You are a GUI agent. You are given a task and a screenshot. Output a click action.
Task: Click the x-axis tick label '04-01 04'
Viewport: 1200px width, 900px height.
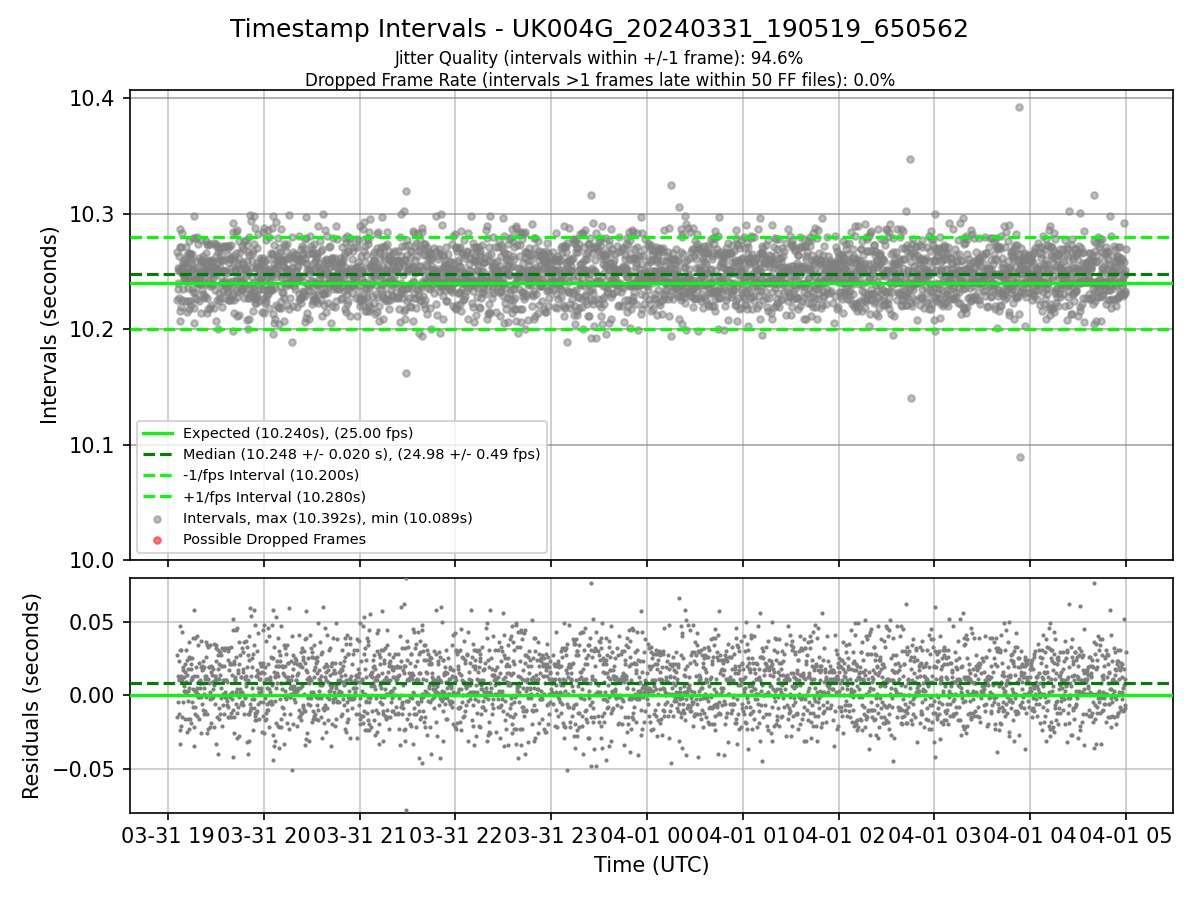point(1030,836)
